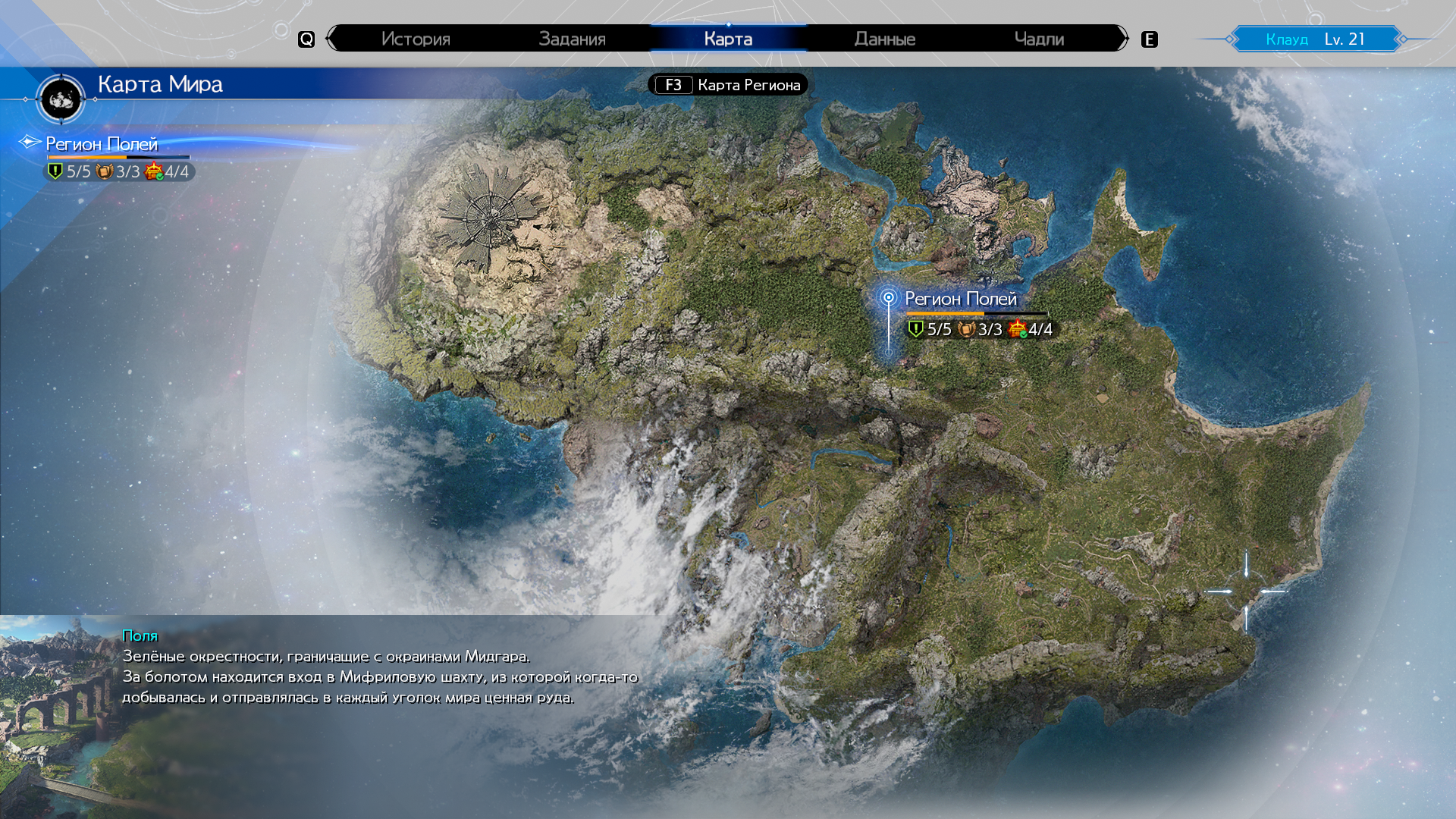Click the Регион Полей map marker pin
This screenshot has height=819, width=1456.
[x=889, y=297]
